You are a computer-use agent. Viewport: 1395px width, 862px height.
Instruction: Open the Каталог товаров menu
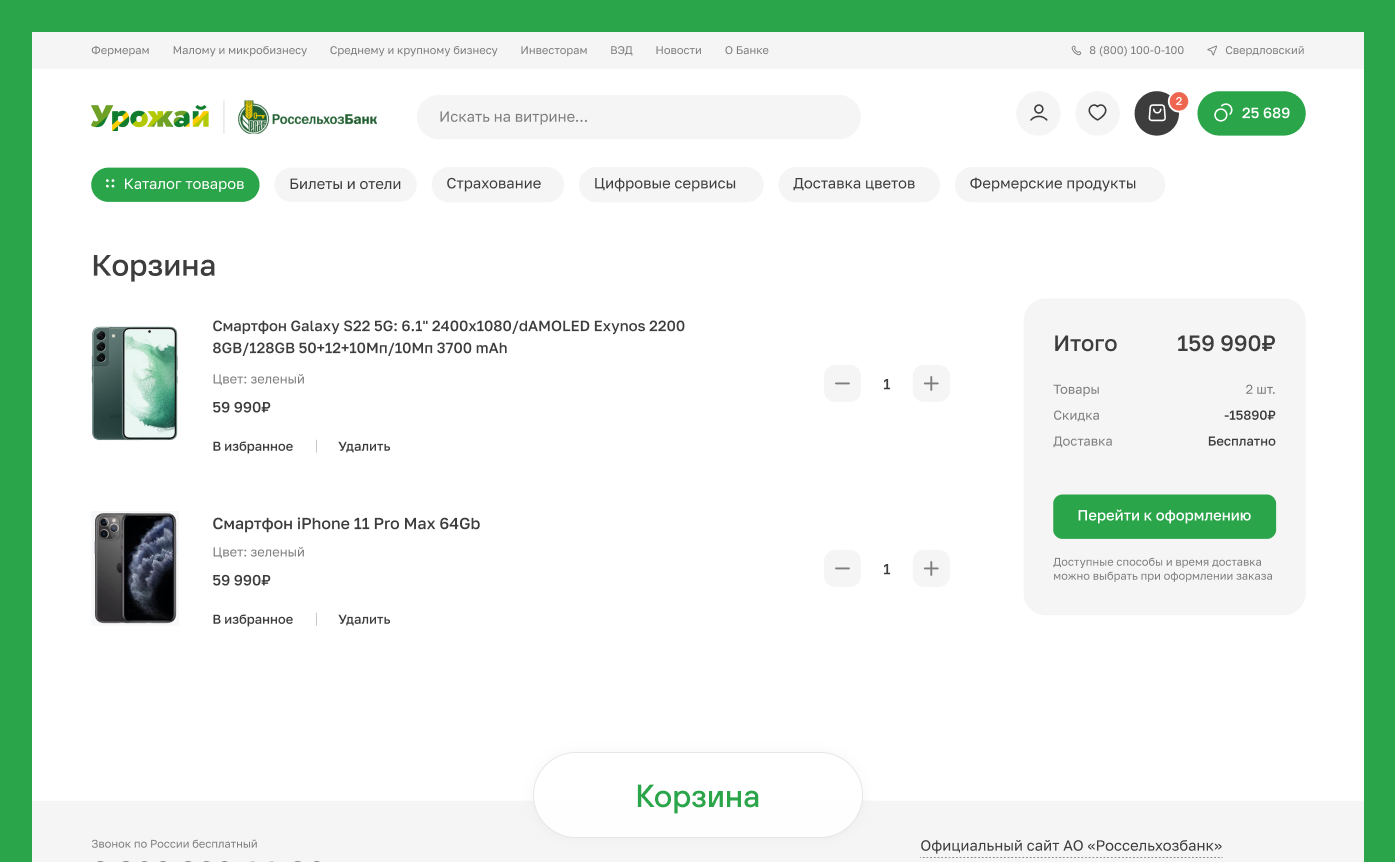click(175, 184)
